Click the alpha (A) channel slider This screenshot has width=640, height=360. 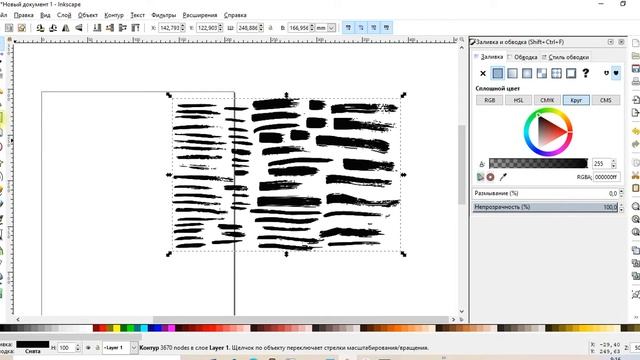[x=538, y=164]
